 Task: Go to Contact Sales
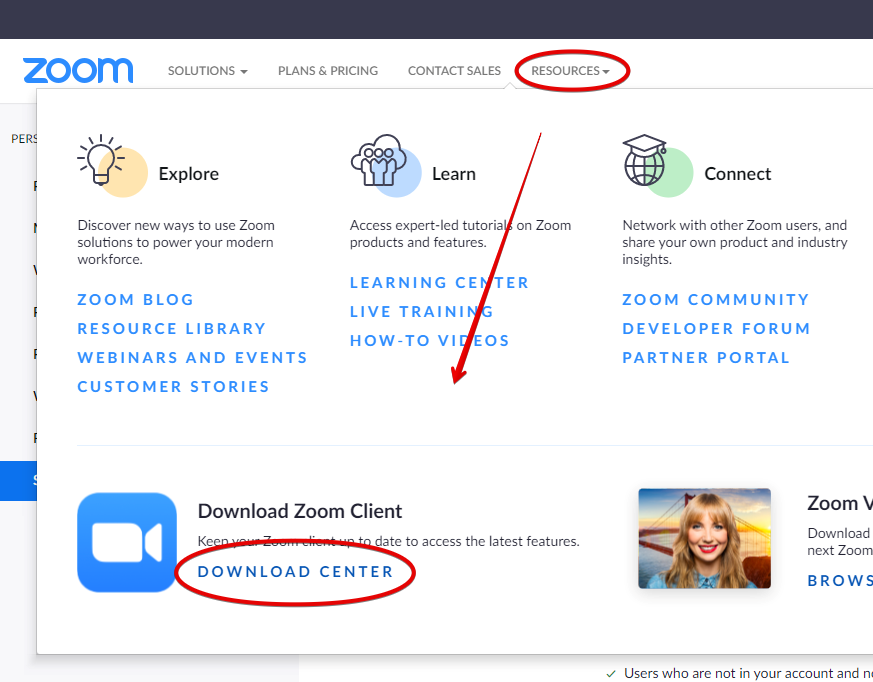(454, 71)
